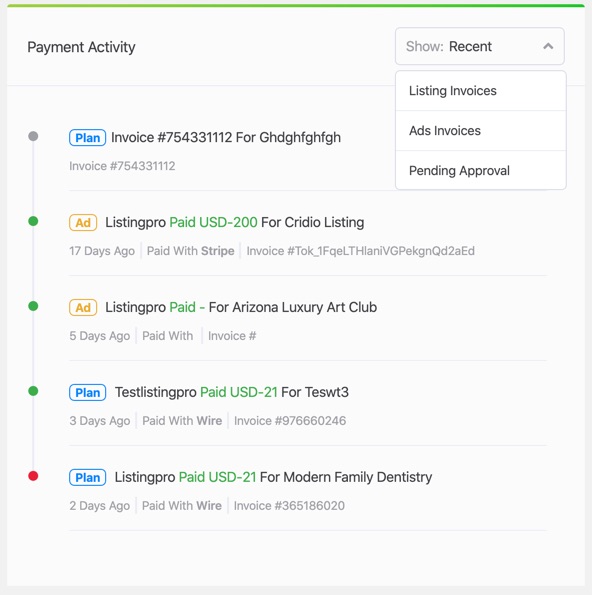This screenshot has height=595, width=592.
Task: Click the Ad badge for Arizona Luxury Art Club
Action: [x=83, y=307]
